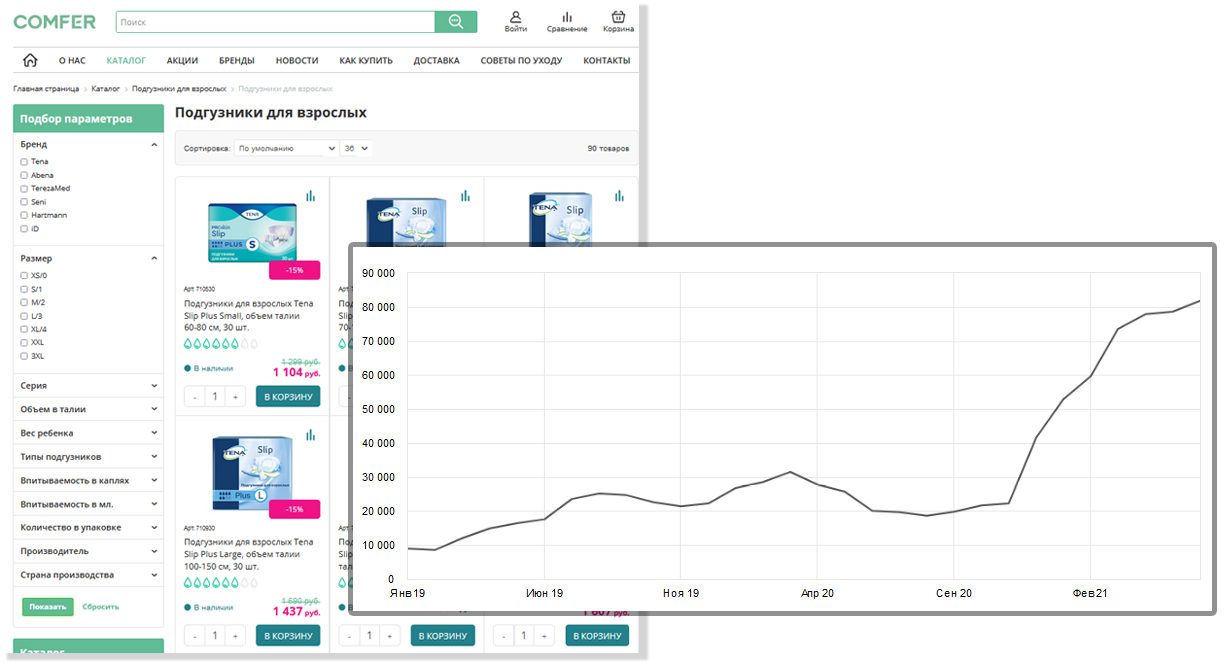Open the Сравнение comparison icon in header
1228x671 pixels.
point(567,22)
